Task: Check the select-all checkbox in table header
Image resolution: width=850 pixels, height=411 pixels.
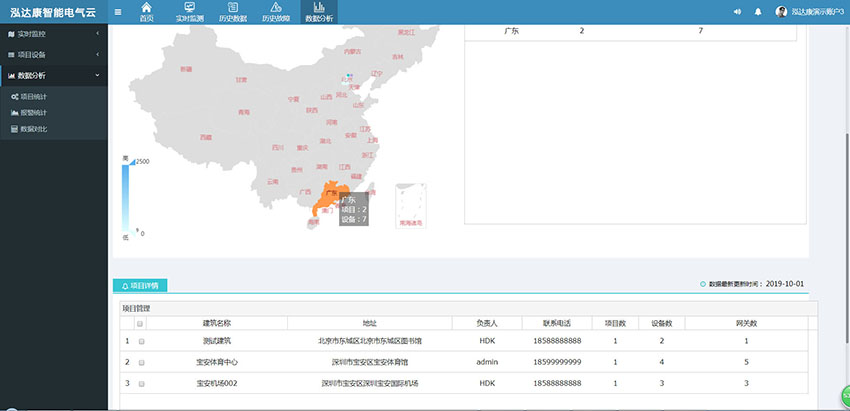Action: (x=140, y=324)
